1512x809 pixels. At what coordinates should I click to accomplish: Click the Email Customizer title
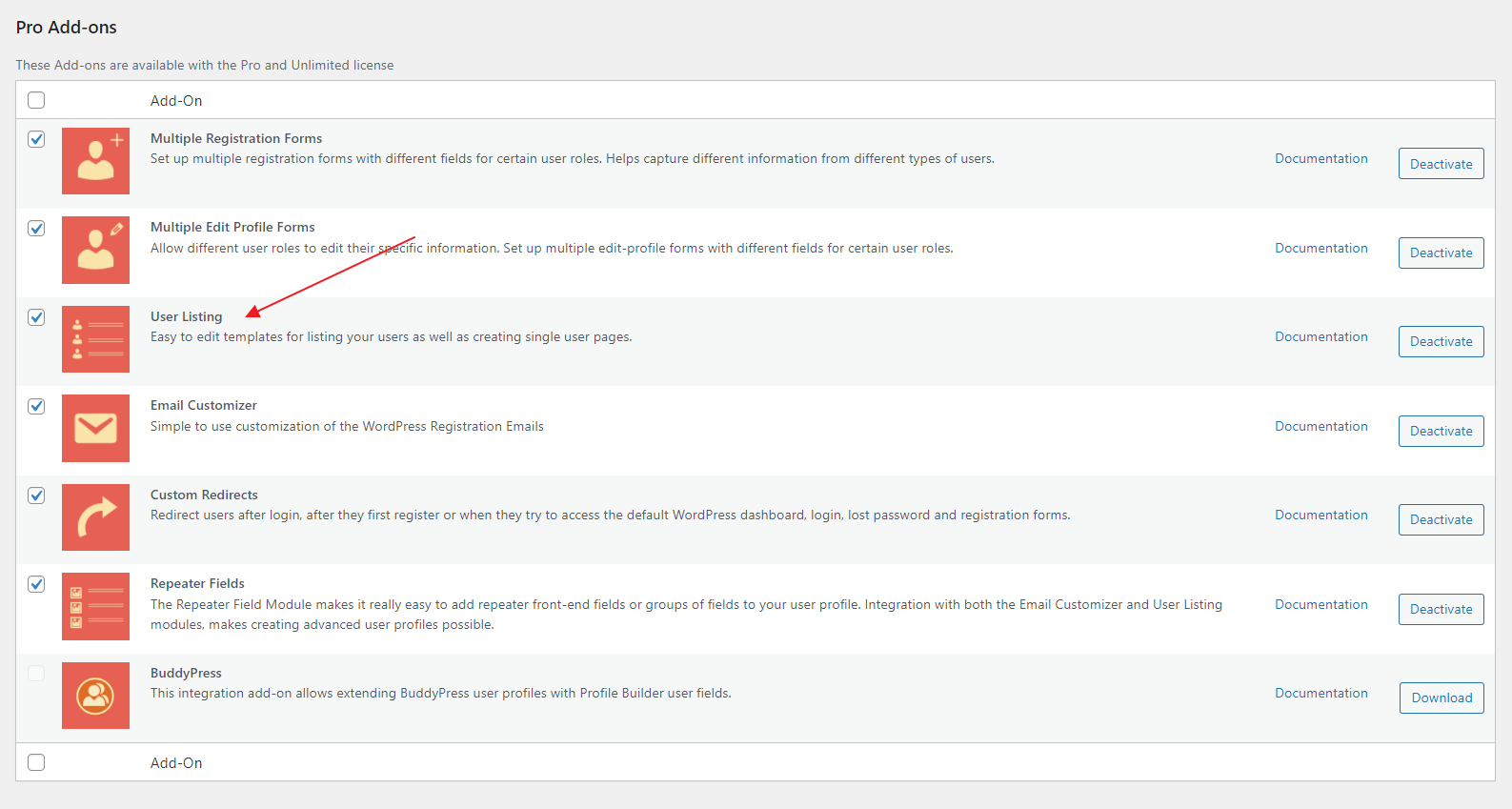click(x=204, y=405)
